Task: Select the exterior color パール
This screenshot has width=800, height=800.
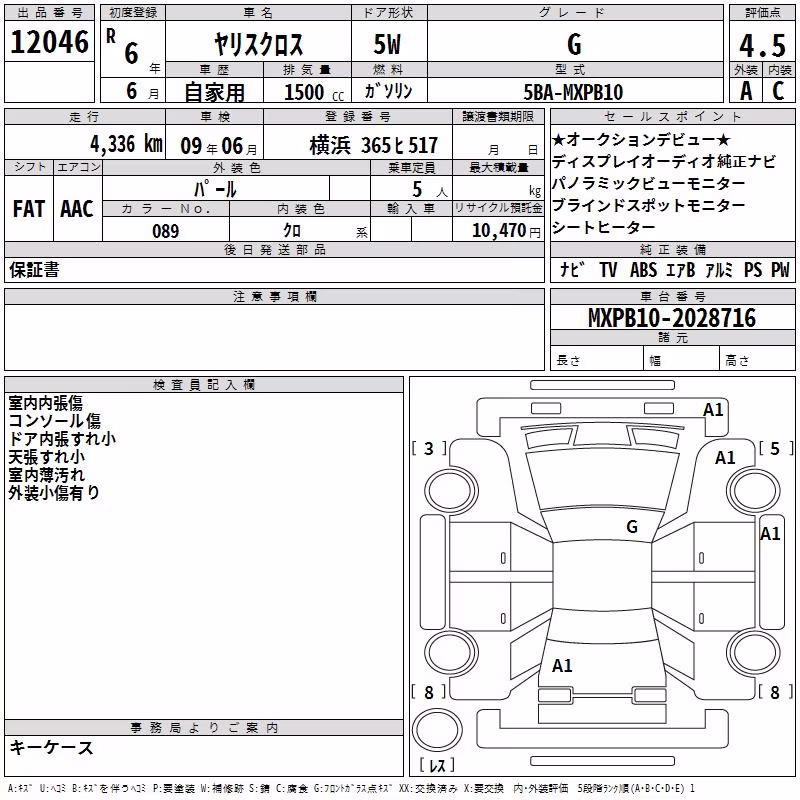Action: [215, 189]
